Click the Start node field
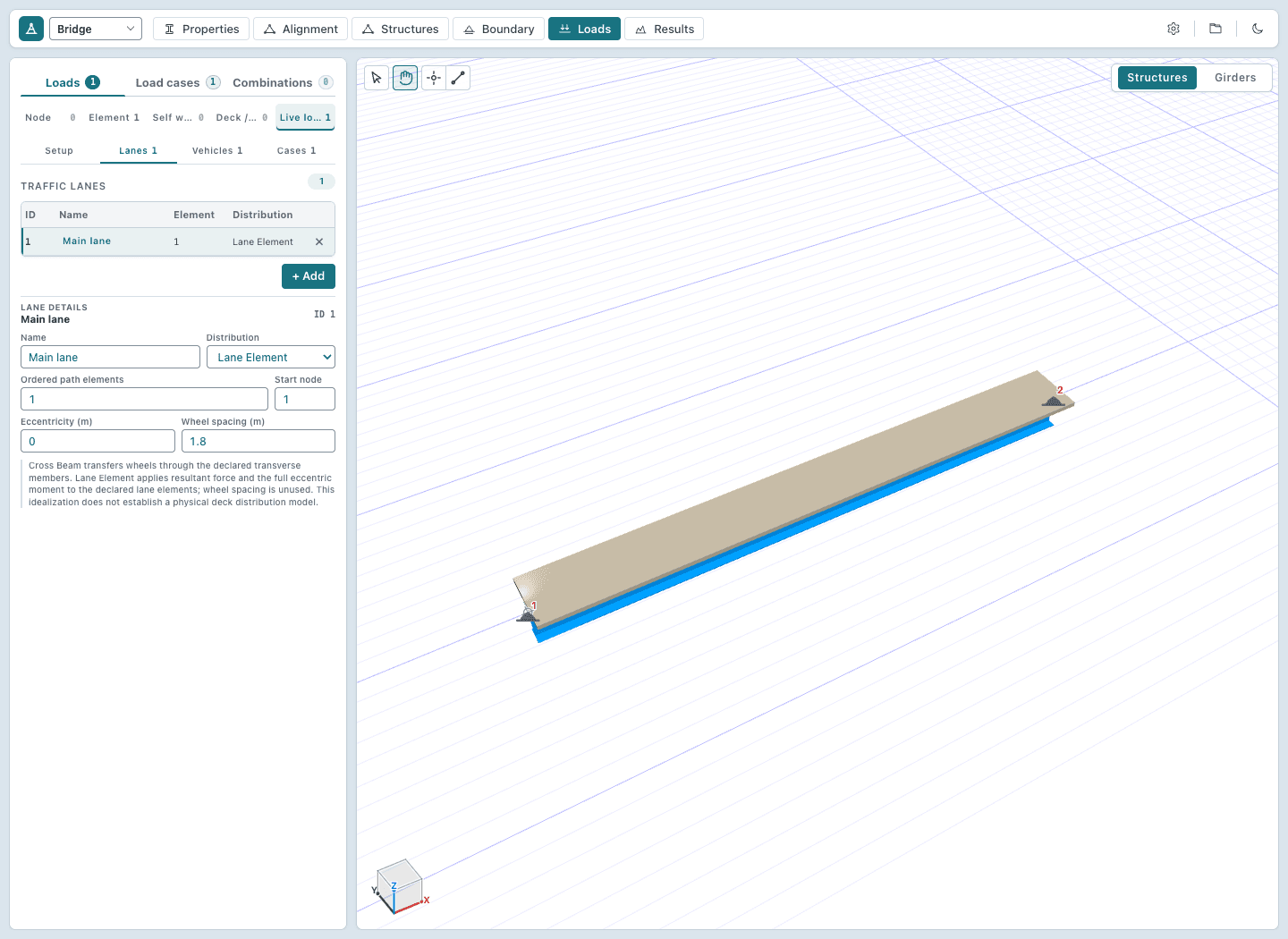The height and width of the screenshot is (939, 1288). (x=305, y=399)
